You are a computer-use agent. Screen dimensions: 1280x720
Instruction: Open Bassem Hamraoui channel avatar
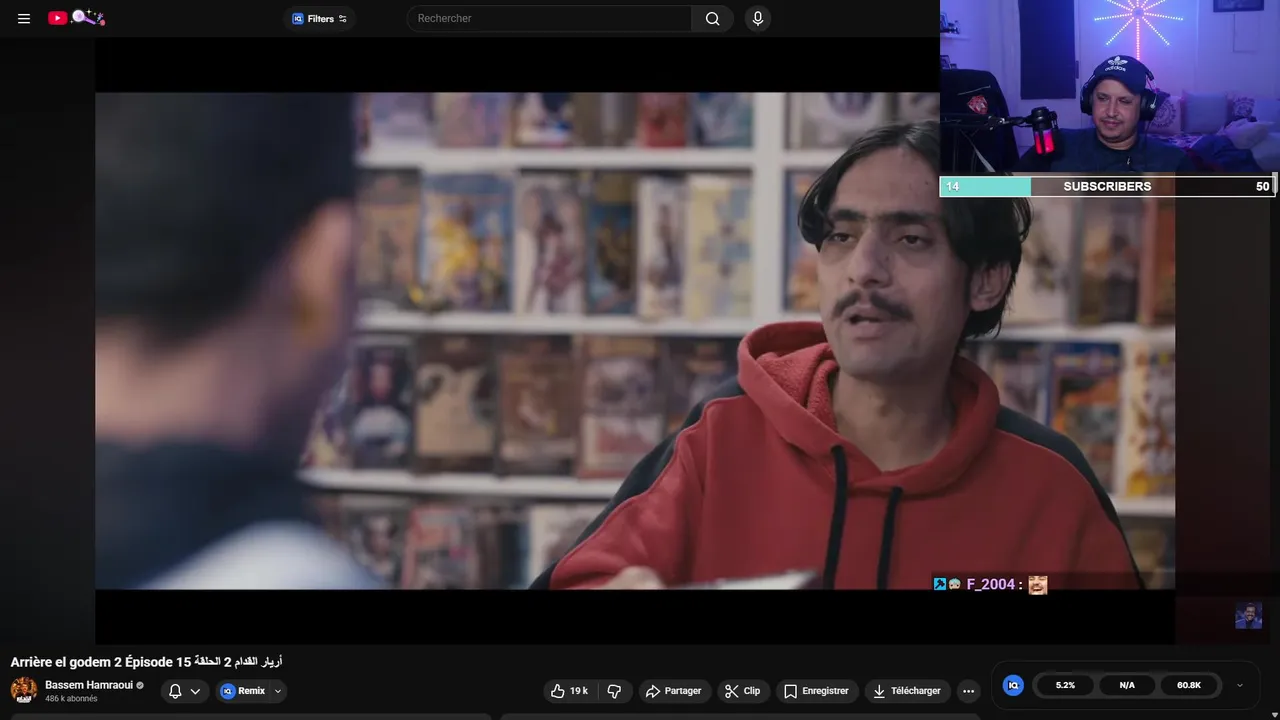23,690
